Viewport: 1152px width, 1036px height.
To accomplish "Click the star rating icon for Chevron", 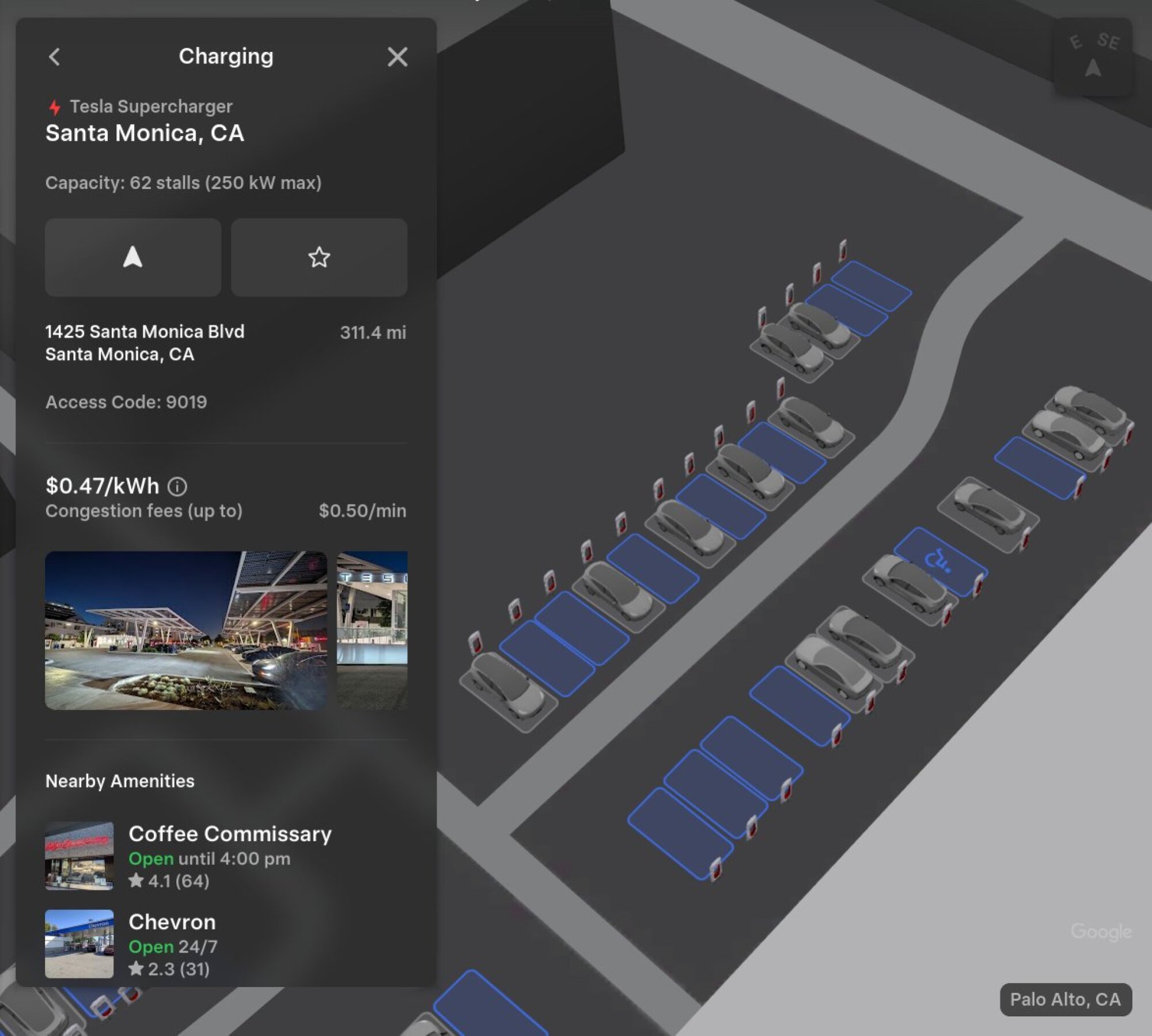I will [x=137, y=969].
